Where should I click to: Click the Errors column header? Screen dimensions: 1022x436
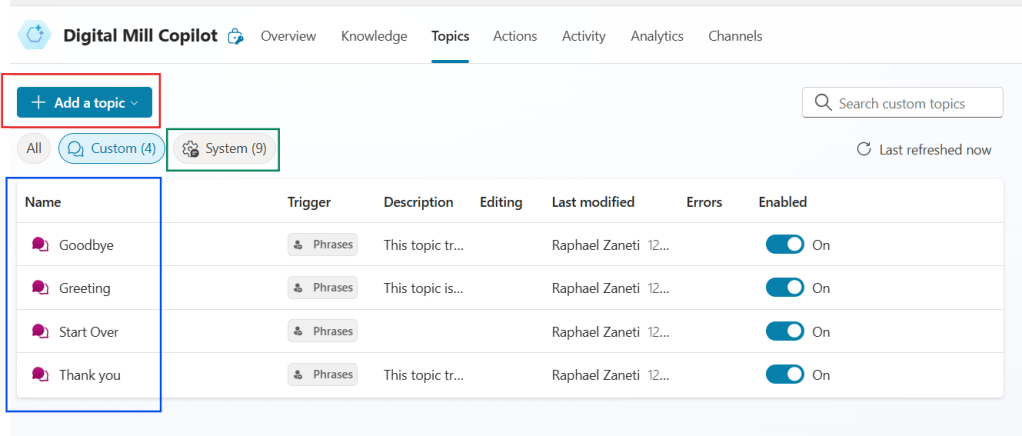(704, 202)
